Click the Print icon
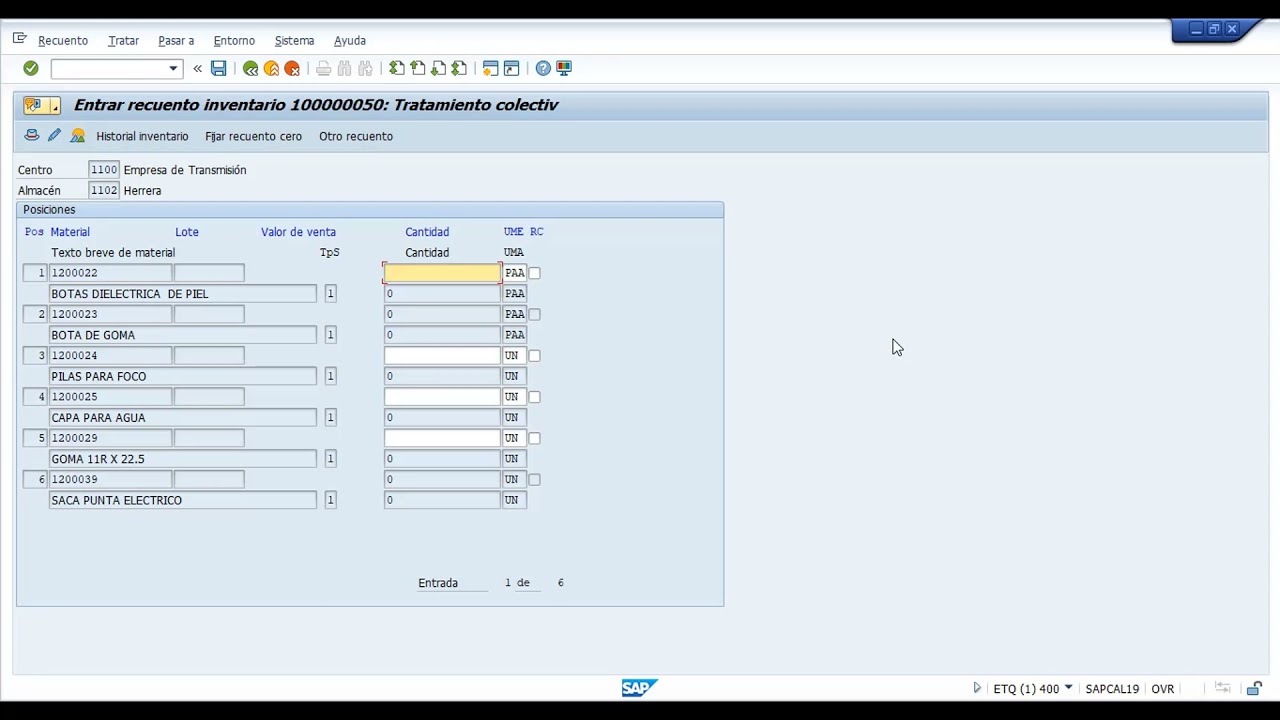Screen dimensions: 1280x720 (x=323, y=68)
